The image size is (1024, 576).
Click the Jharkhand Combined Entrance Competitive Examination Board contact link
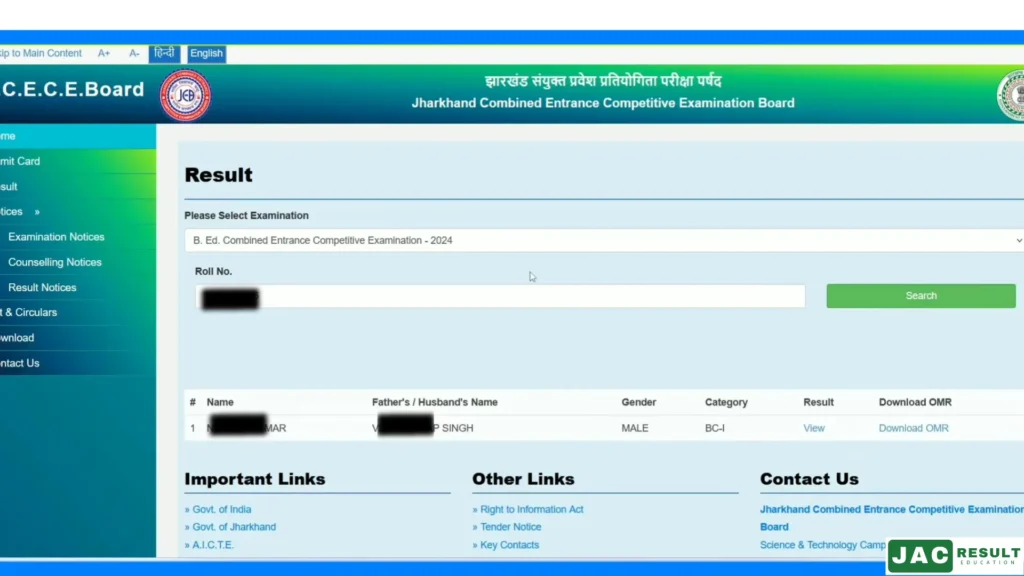(x=891, y=518)
